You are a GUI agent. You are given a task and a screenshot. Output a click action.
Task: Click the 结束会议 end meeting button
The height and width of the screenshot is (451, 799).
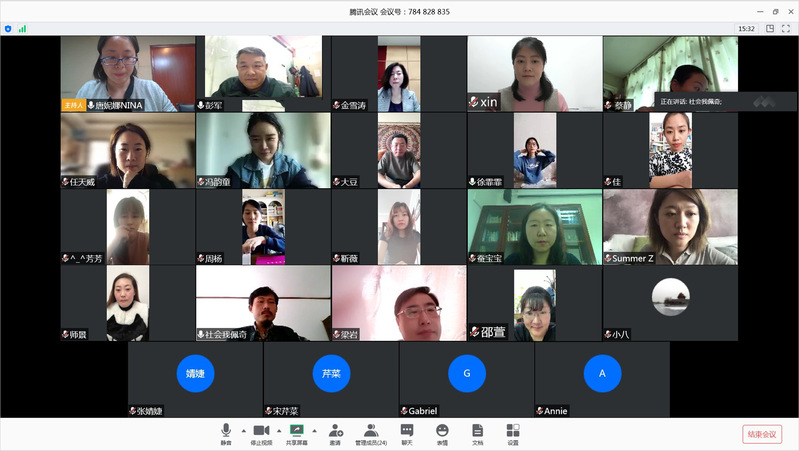762,434
